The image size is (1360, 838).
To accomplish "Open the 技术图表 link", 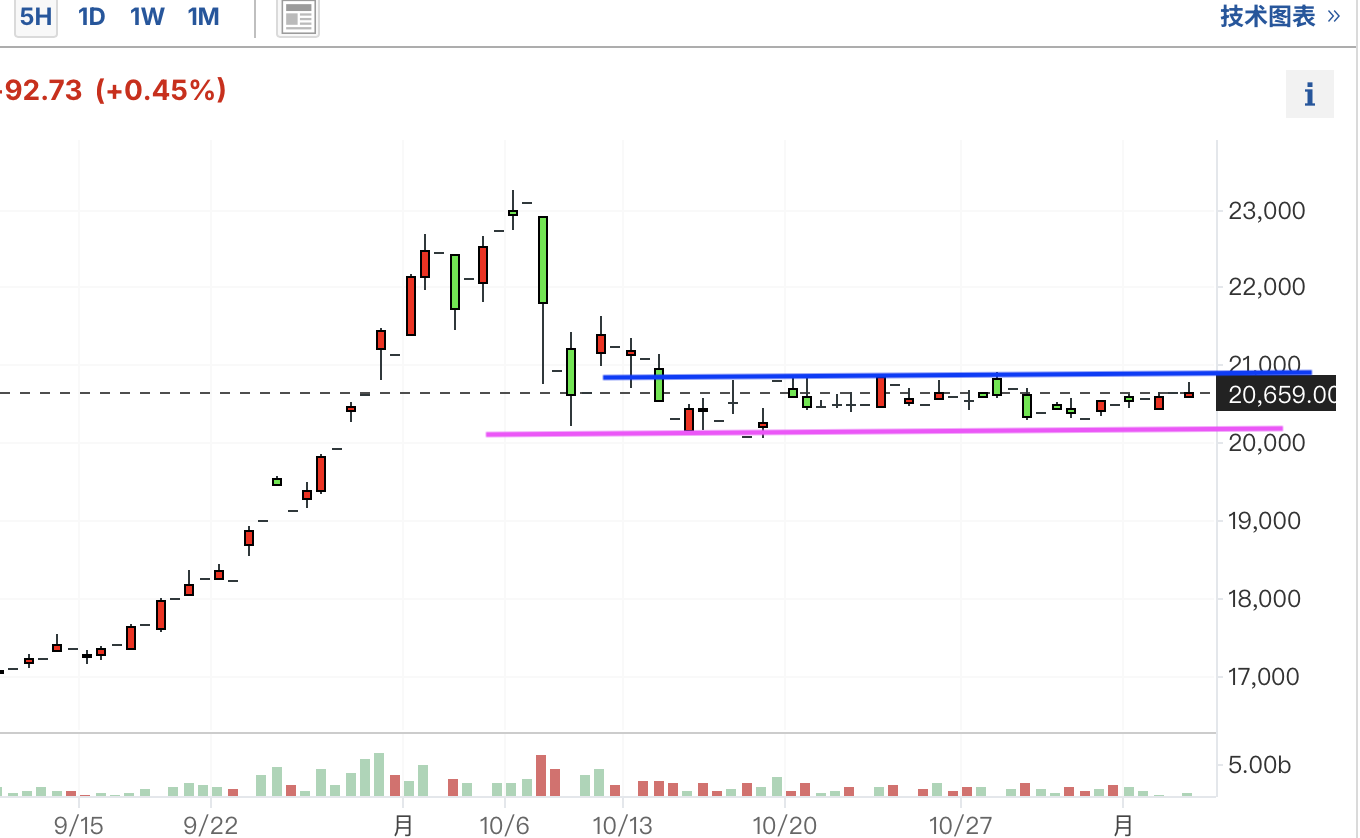I will pyautogui.click(x=1280, y=16).
